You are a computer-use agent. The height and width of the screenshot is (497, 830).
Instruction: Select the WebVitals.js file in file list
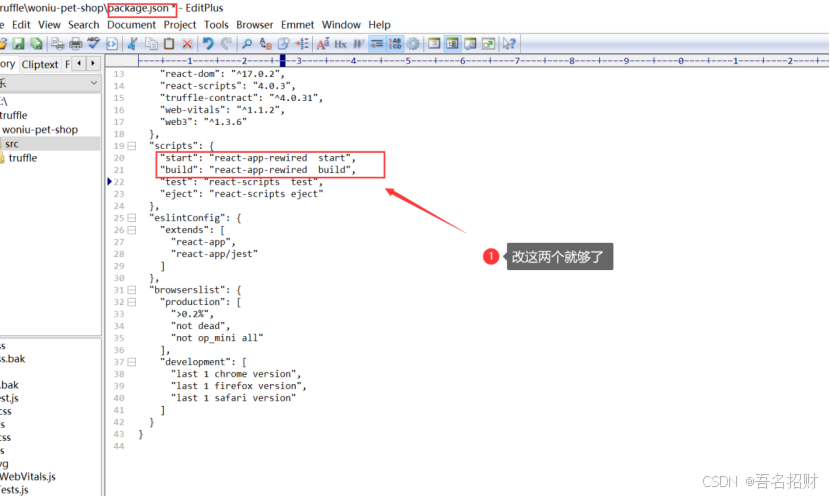tap(28, 476)
